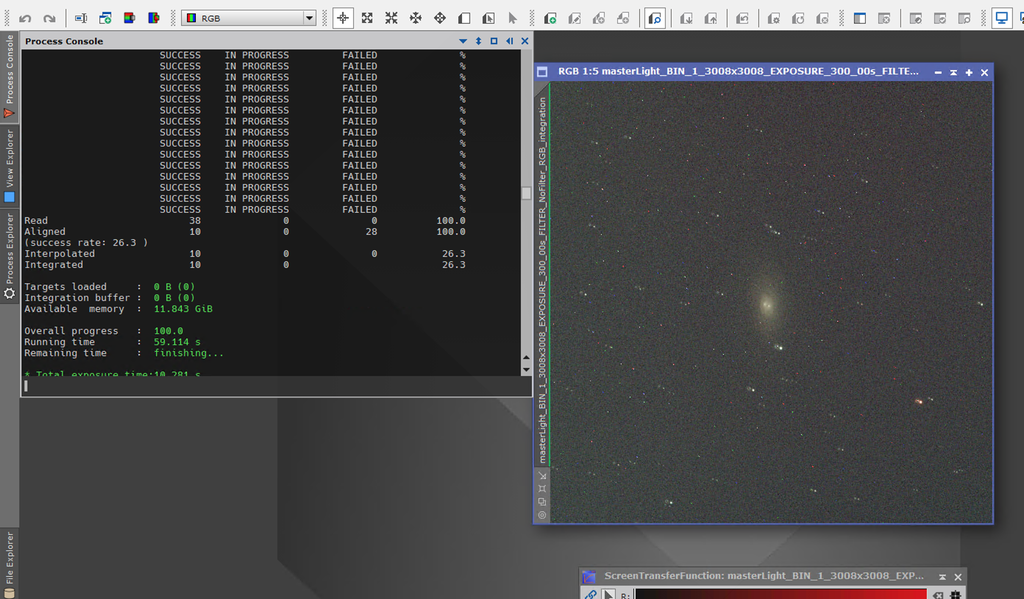Click the Process Console vertical scrollbar thumb
The image size is (1024, 599).
(x=526, y=193)
